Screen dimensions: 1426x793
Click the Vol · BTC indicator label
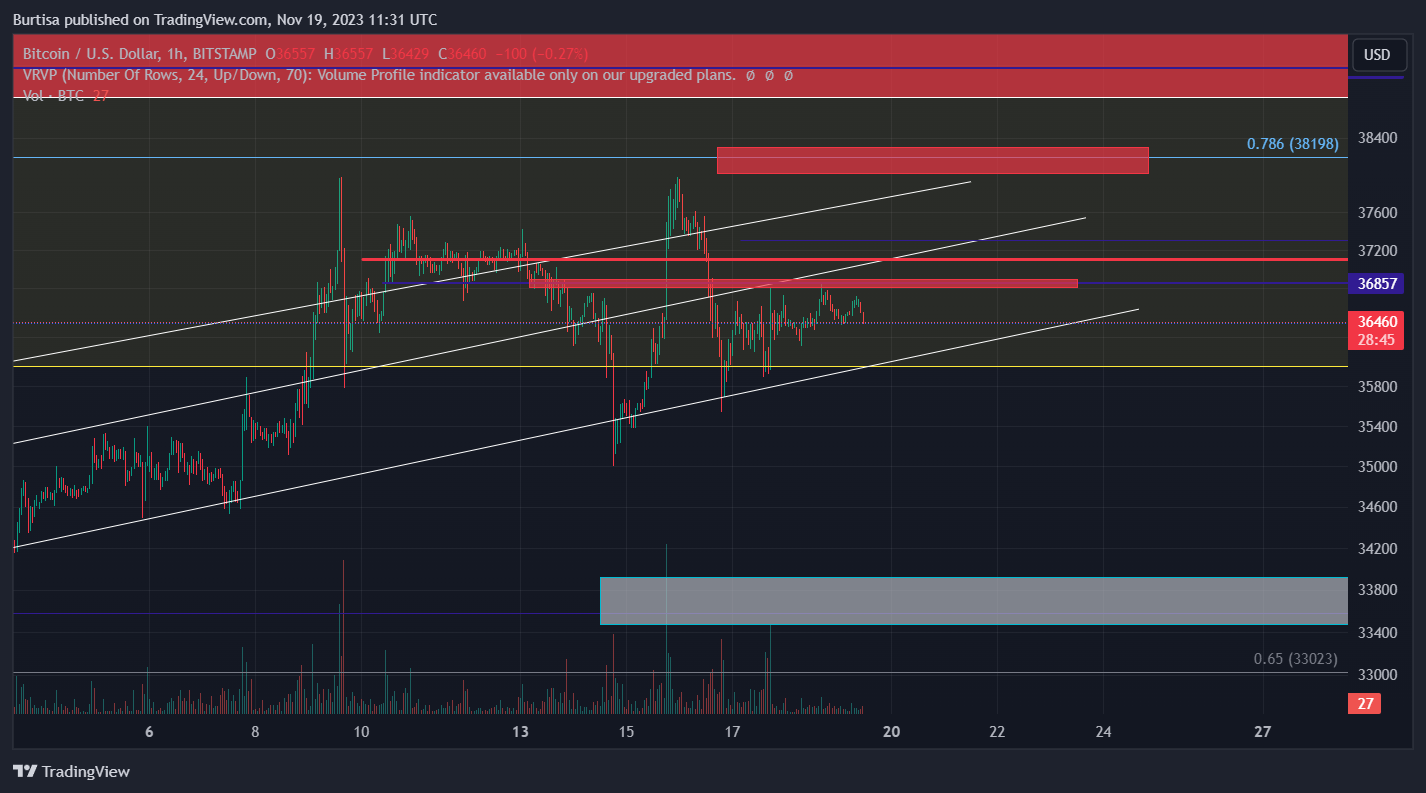click(65, 95)
